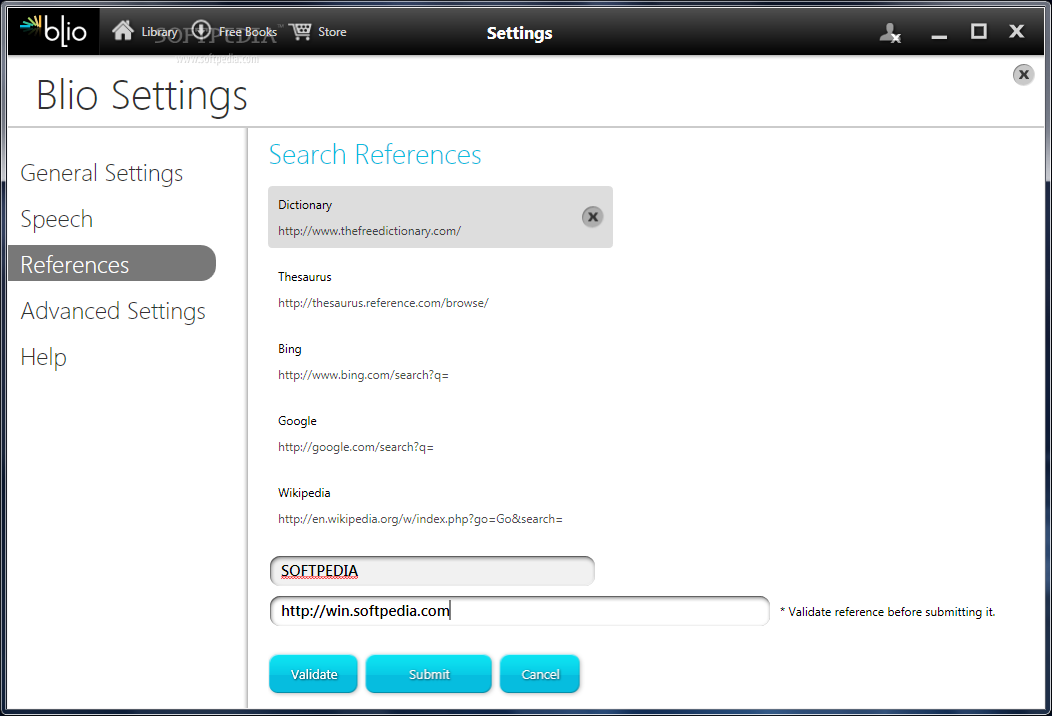Click the Cancel button

pyautogui.click(x=540, y=674)
